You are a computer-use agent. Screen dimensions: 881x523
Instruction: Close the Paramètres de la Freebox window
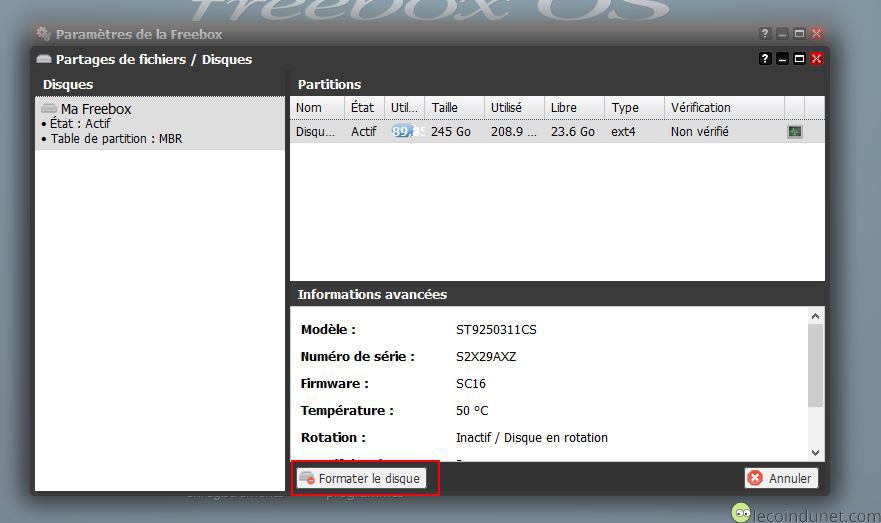(x=816, y=34)
